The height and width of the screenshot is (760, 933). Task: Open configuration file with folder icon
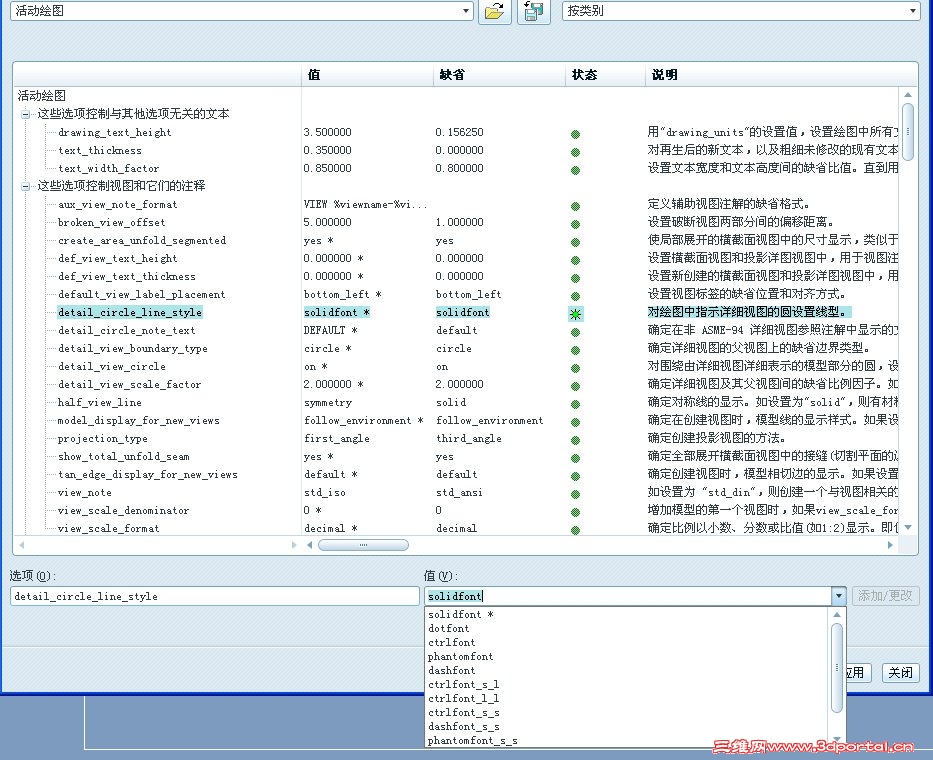pyautogui.click(x=494, y=11)
